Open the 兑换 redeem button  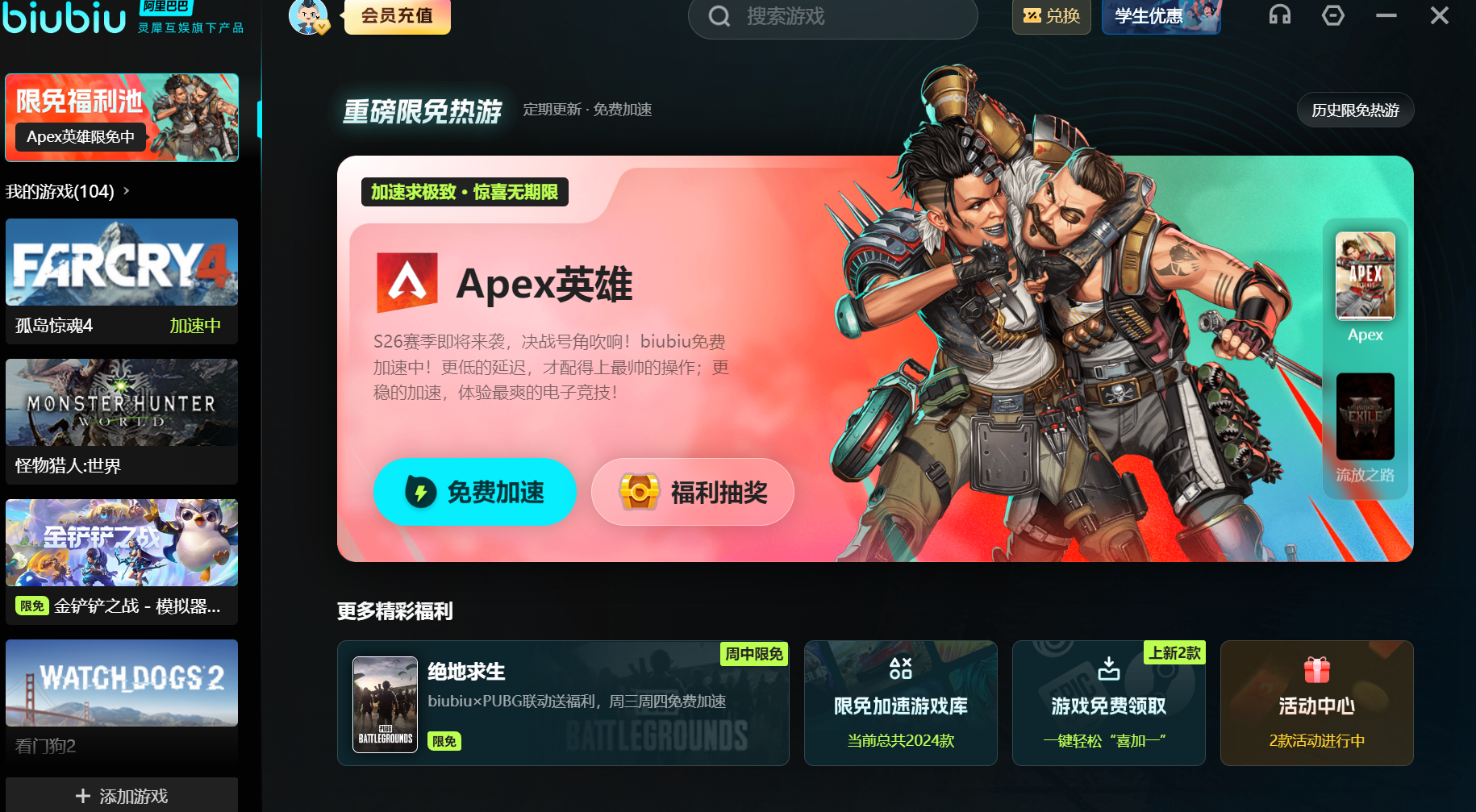click(x=1052, y=17)
